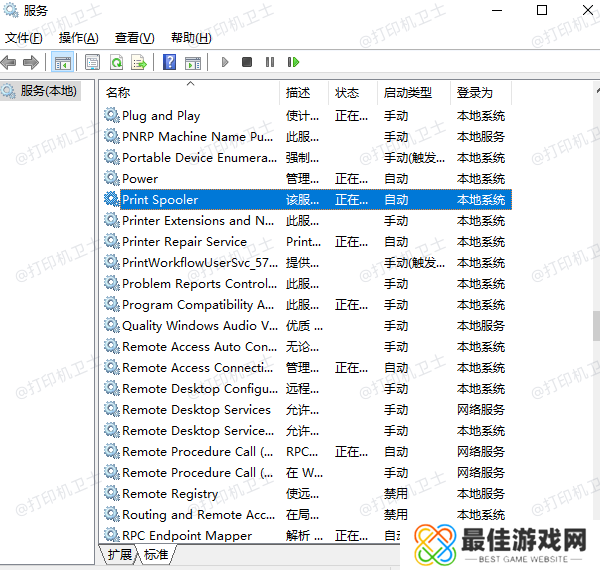Switch to the 扩展 tab
Screen dimensions: 600x570
click(119, 554)
